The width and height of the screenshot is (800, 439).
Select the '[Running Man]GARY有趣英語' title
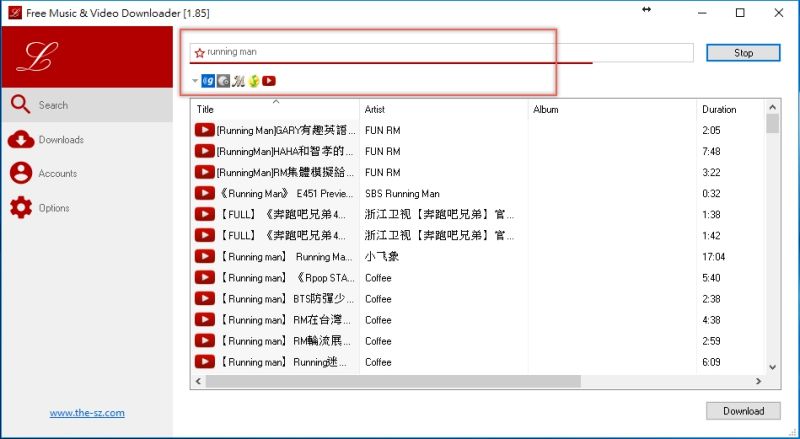click(x=285, y=131)
